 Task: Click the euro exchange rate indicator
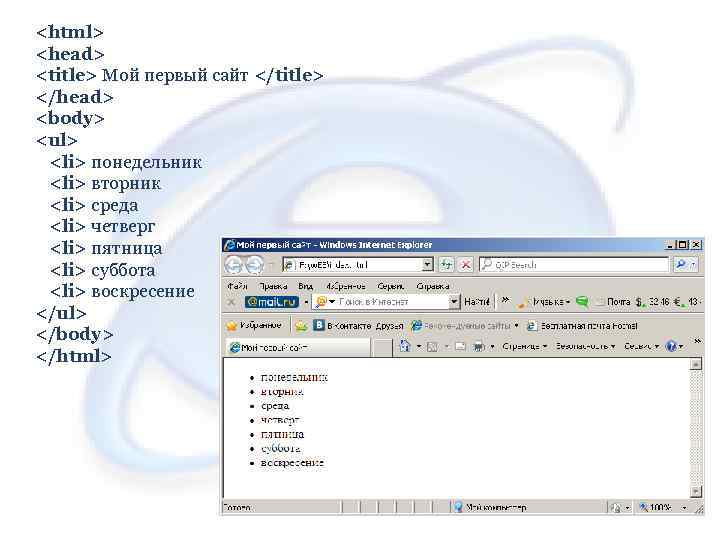tap(687, 302)
